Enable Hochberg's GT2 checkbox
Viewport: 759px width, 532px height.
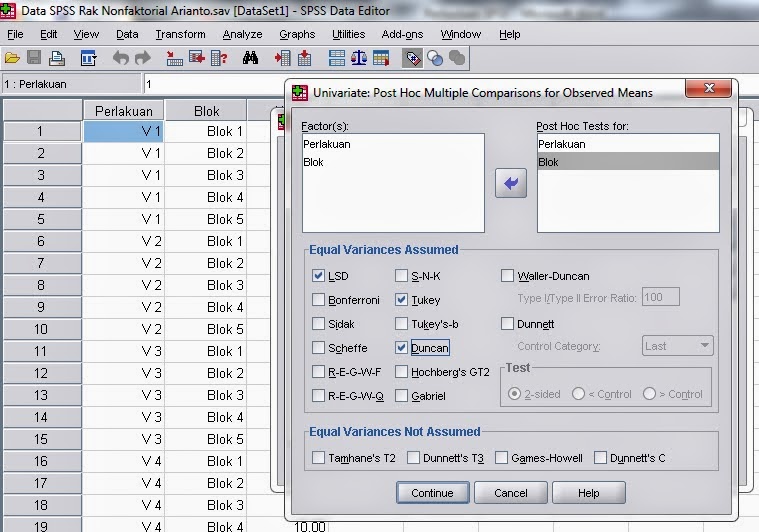tap(401, 372)
